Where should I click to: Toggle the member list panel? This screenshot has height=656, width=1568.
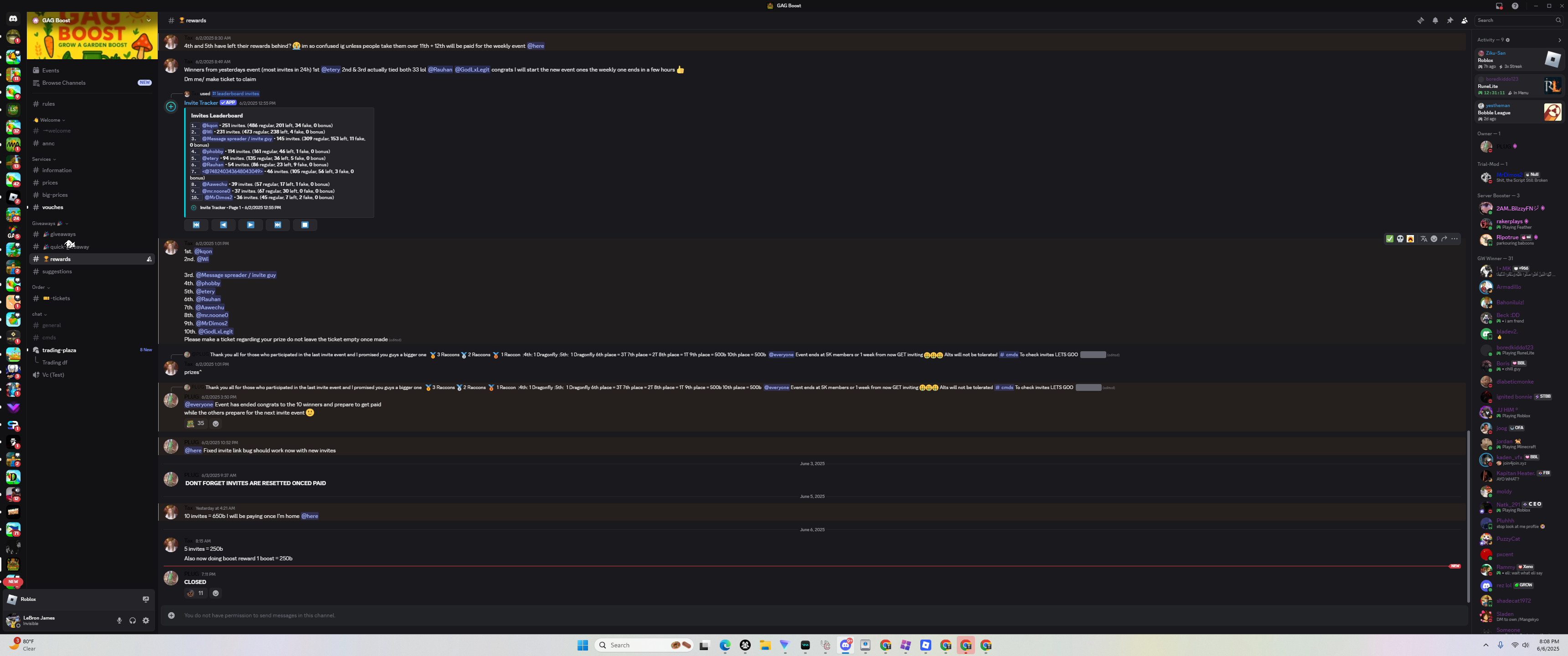coord(1465,20)
